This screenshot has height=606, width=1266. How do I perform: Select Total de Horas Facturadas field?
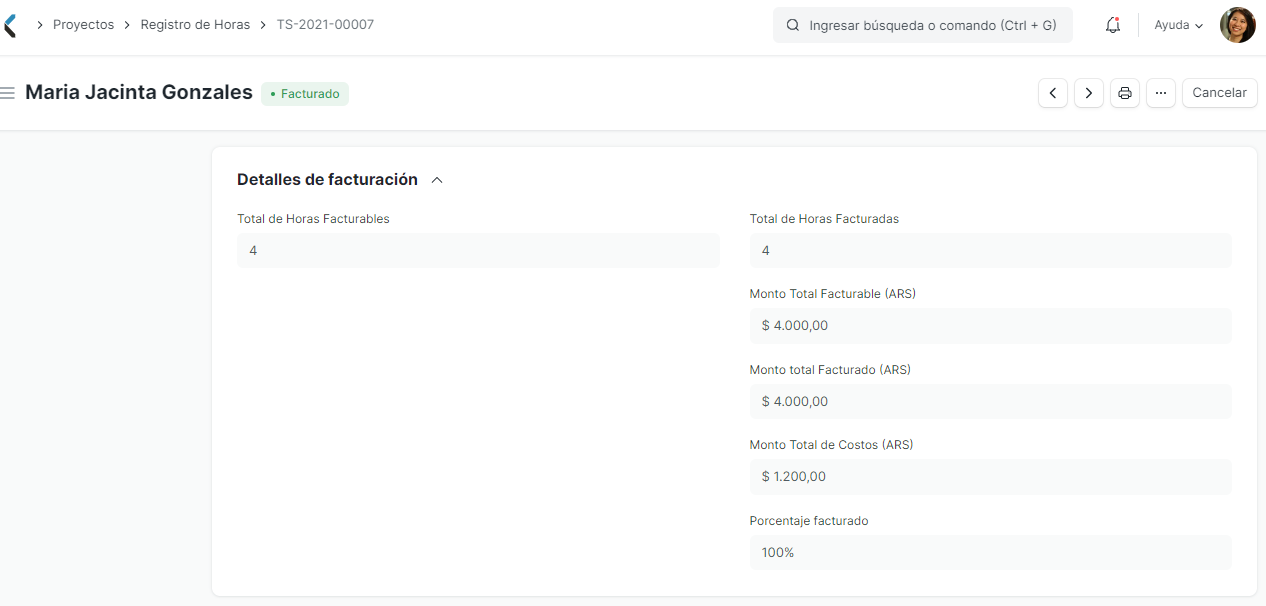[990, 250]
